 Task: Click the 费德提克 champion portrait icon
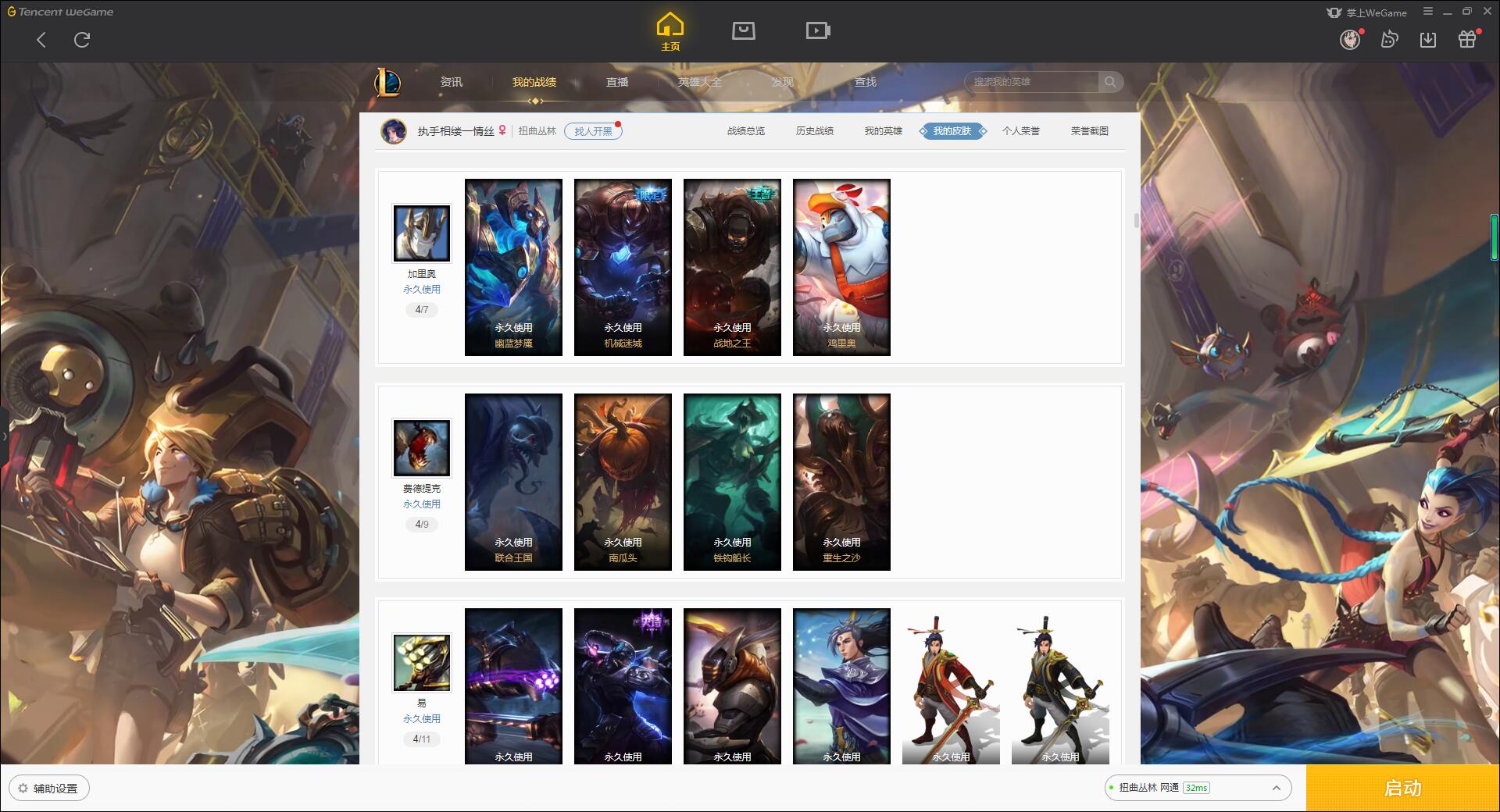pyautogui.click(x=422, y=448)
